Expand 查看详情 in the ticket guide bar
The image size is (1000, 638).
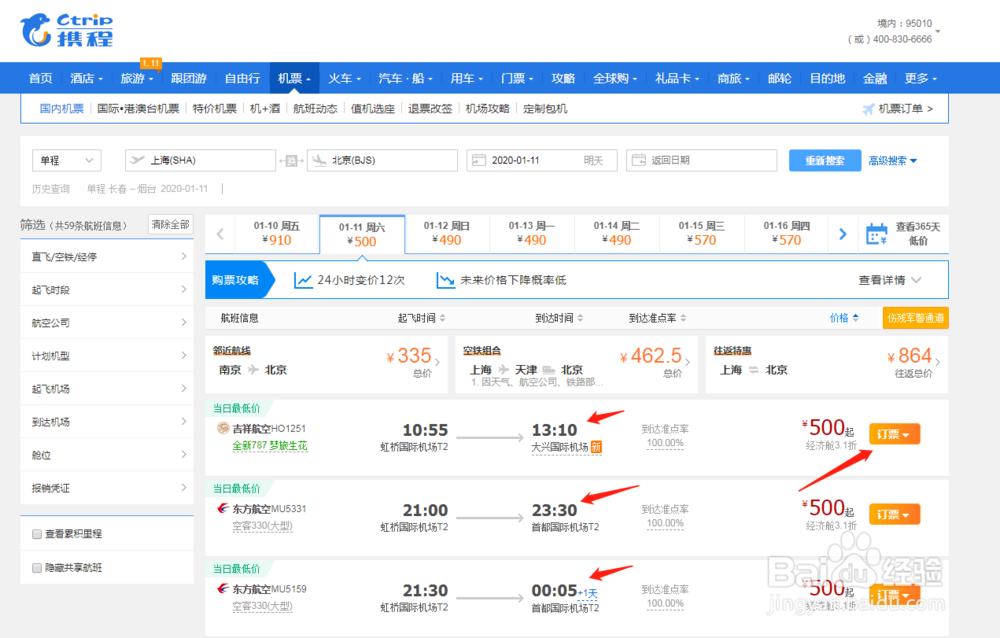pyautogui.click(x=890, y=280)
